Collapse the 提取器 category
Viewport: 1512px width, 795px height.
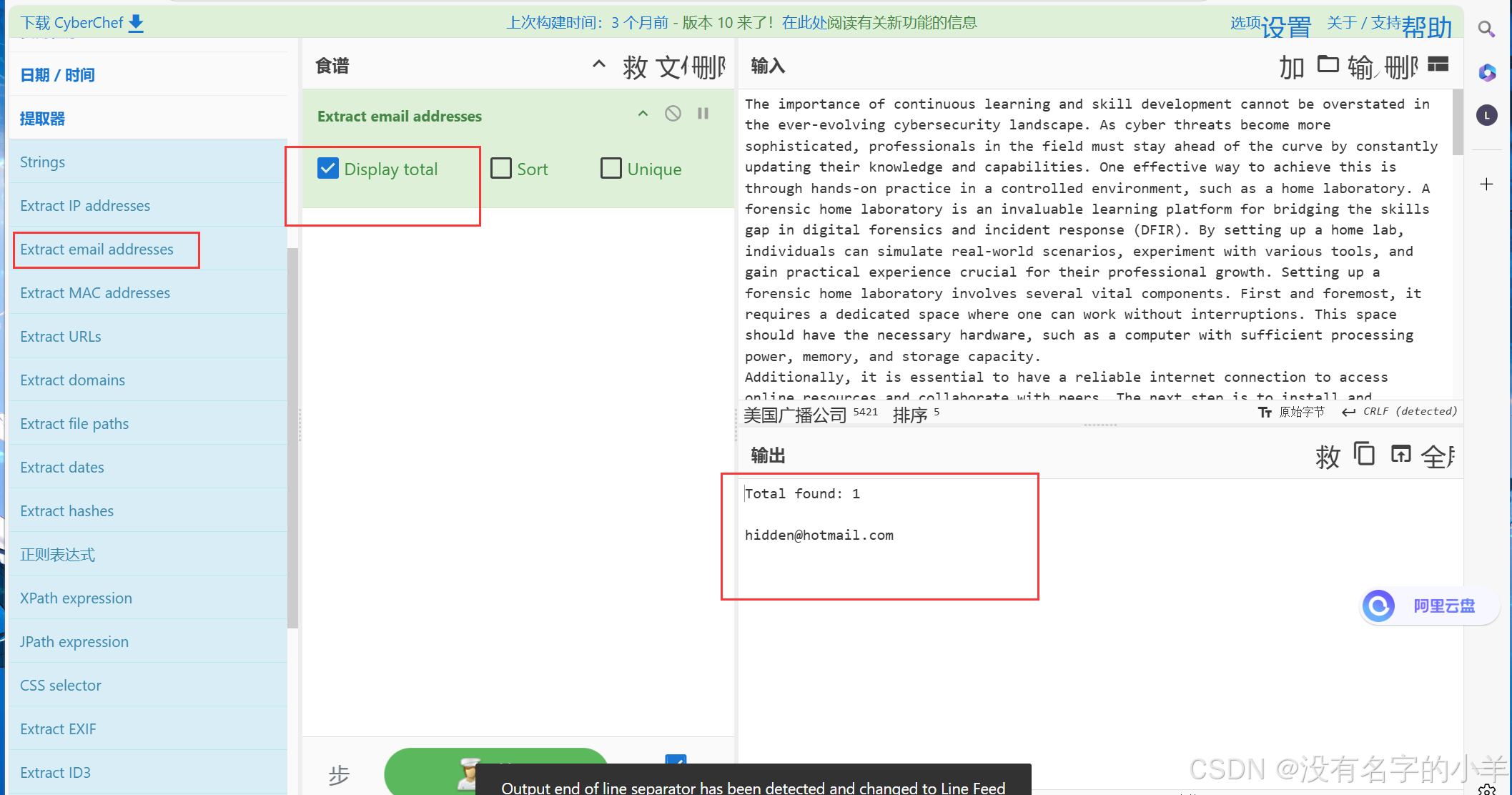(x=43, y=119)
